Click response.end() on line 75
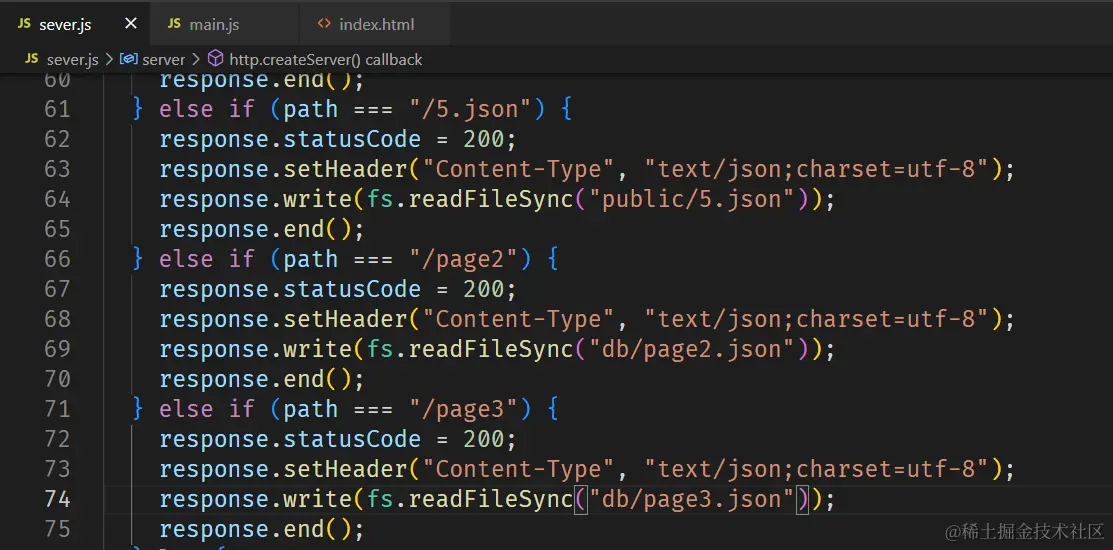The image size is (1113, 550). coord(262,529)
